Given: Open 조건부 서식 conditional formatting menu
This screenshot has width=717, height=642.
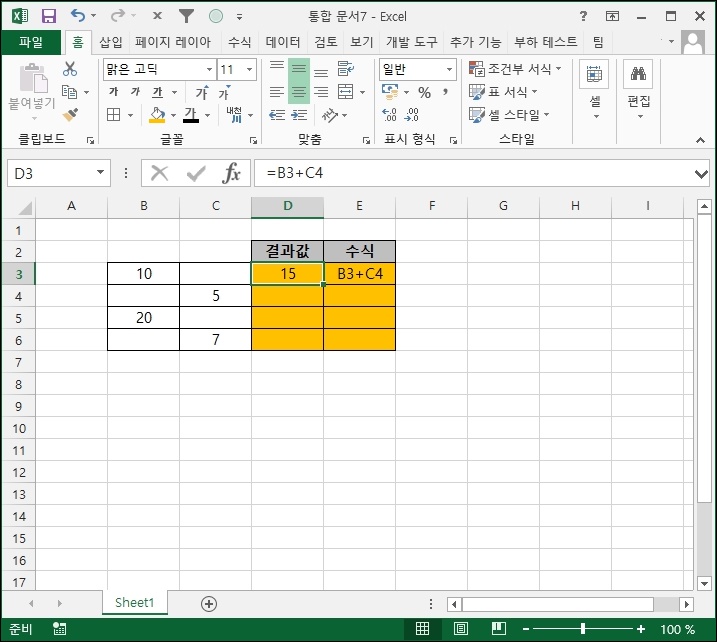Looking at the screenshot, I should [515, 69].
